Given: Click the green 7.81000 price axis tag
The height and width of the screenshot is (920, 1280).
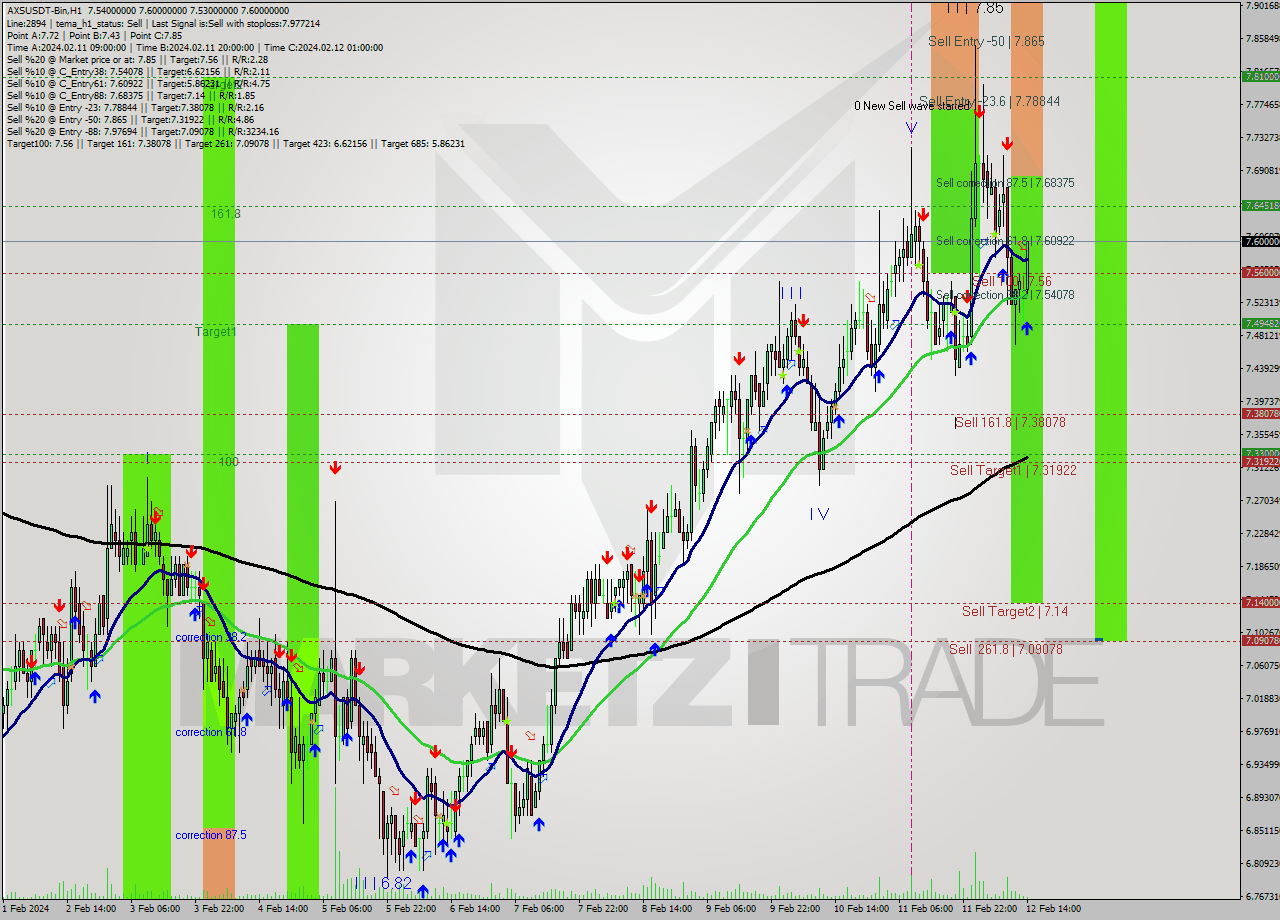Looking at the screenshot, I should (x=1260, y=76).
